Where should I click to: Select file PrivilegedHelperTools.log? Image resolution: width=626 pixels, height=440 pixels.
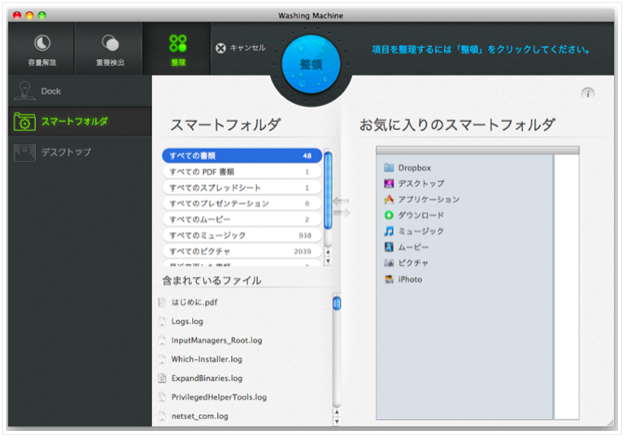click(x=219, y=397)
